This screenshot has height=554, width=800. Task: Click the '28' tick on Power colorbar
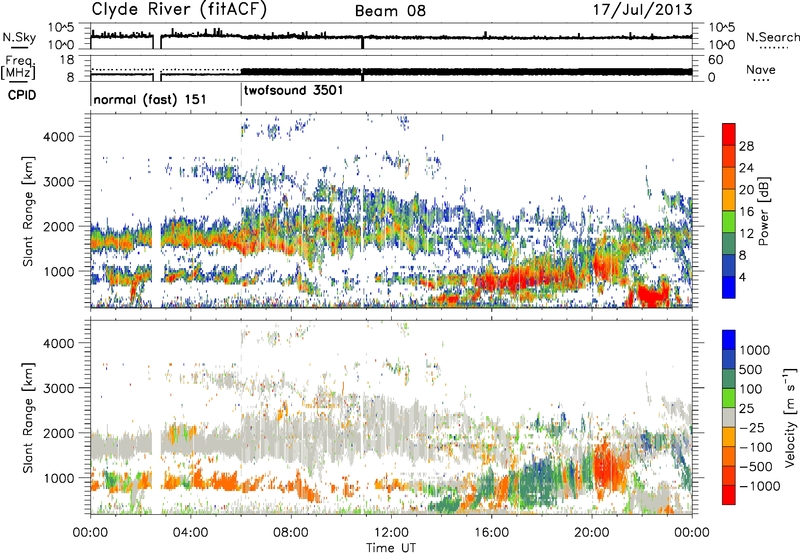746,146
